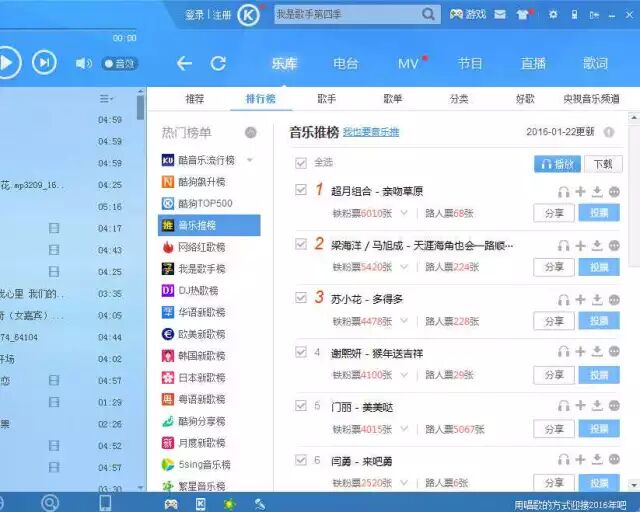Expand the 酷音乐流行榜 dropdown arrow

coord(250,160)
